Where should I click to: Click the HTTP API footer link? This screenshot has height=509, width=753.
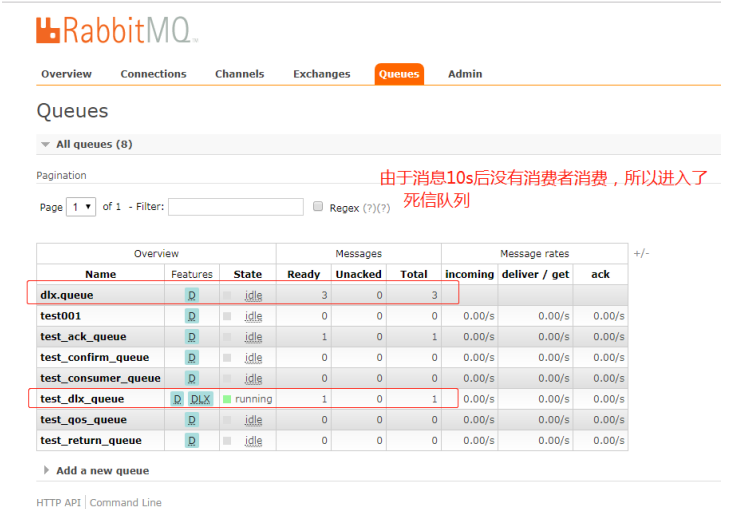(59, 502)
